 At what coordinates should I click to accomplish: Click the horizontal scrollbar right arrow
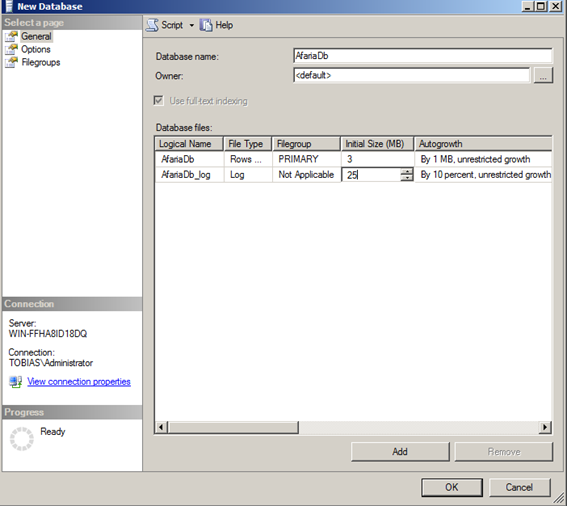545,427
